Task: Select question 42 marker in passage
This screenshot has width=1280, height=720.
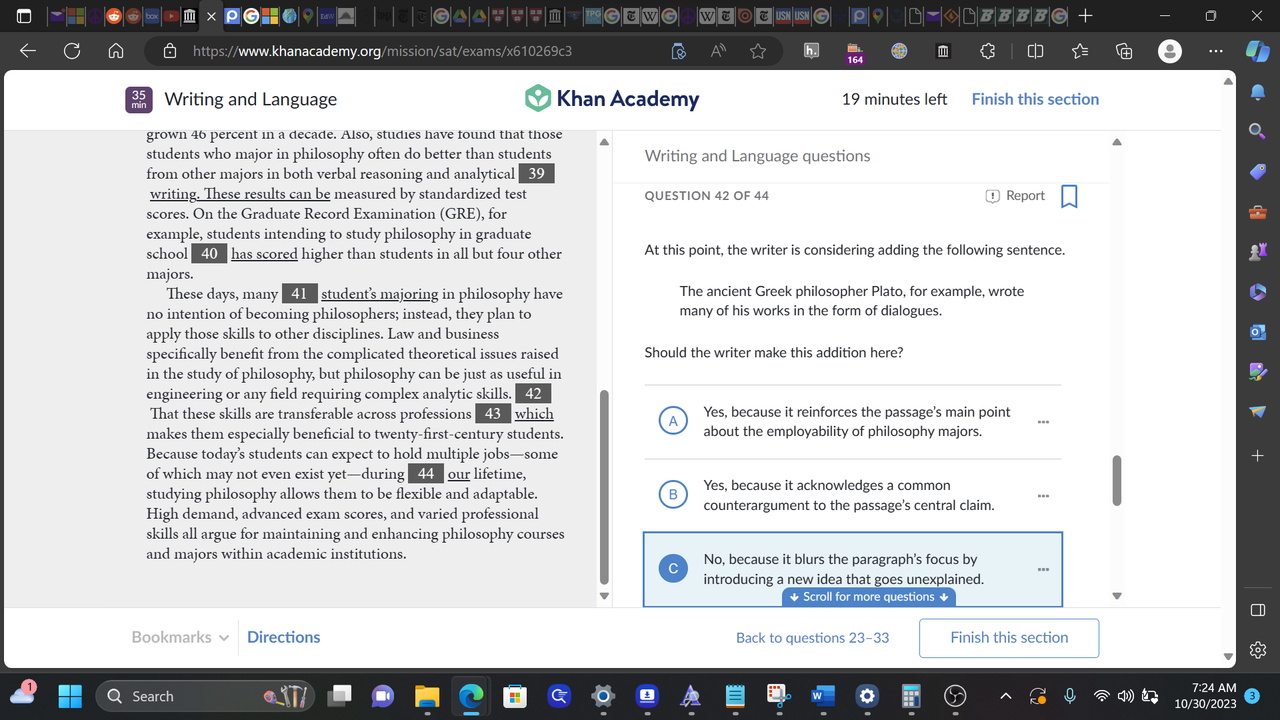Action: 533,394
